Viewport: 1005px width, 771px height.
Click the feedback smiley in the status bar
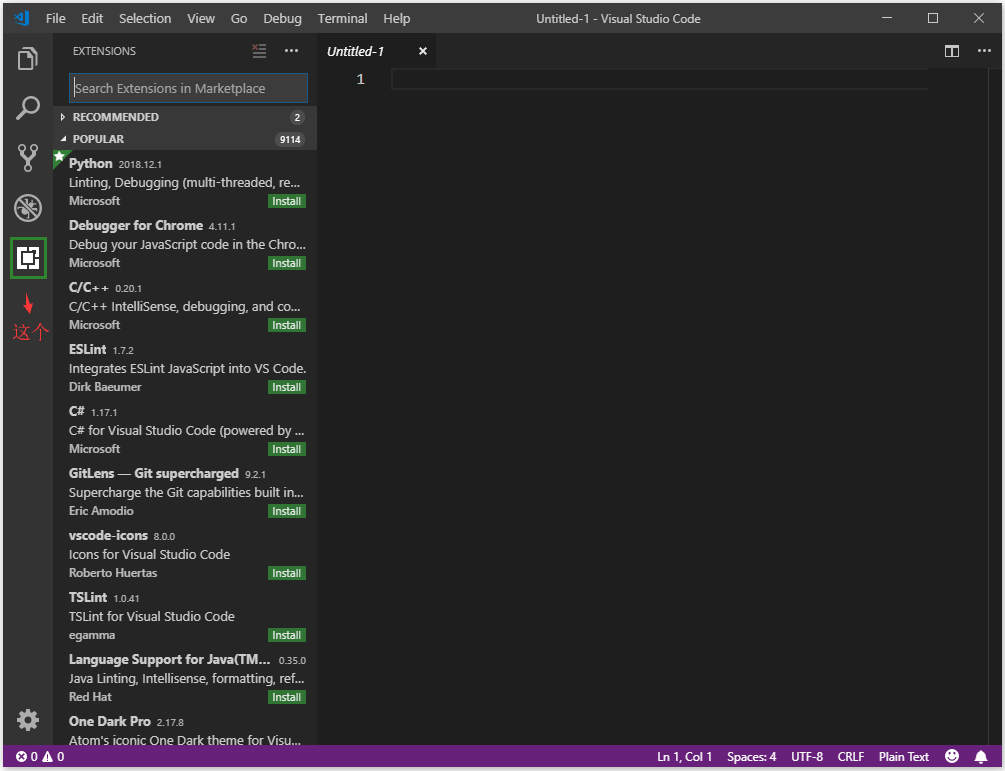coord(954,757)
